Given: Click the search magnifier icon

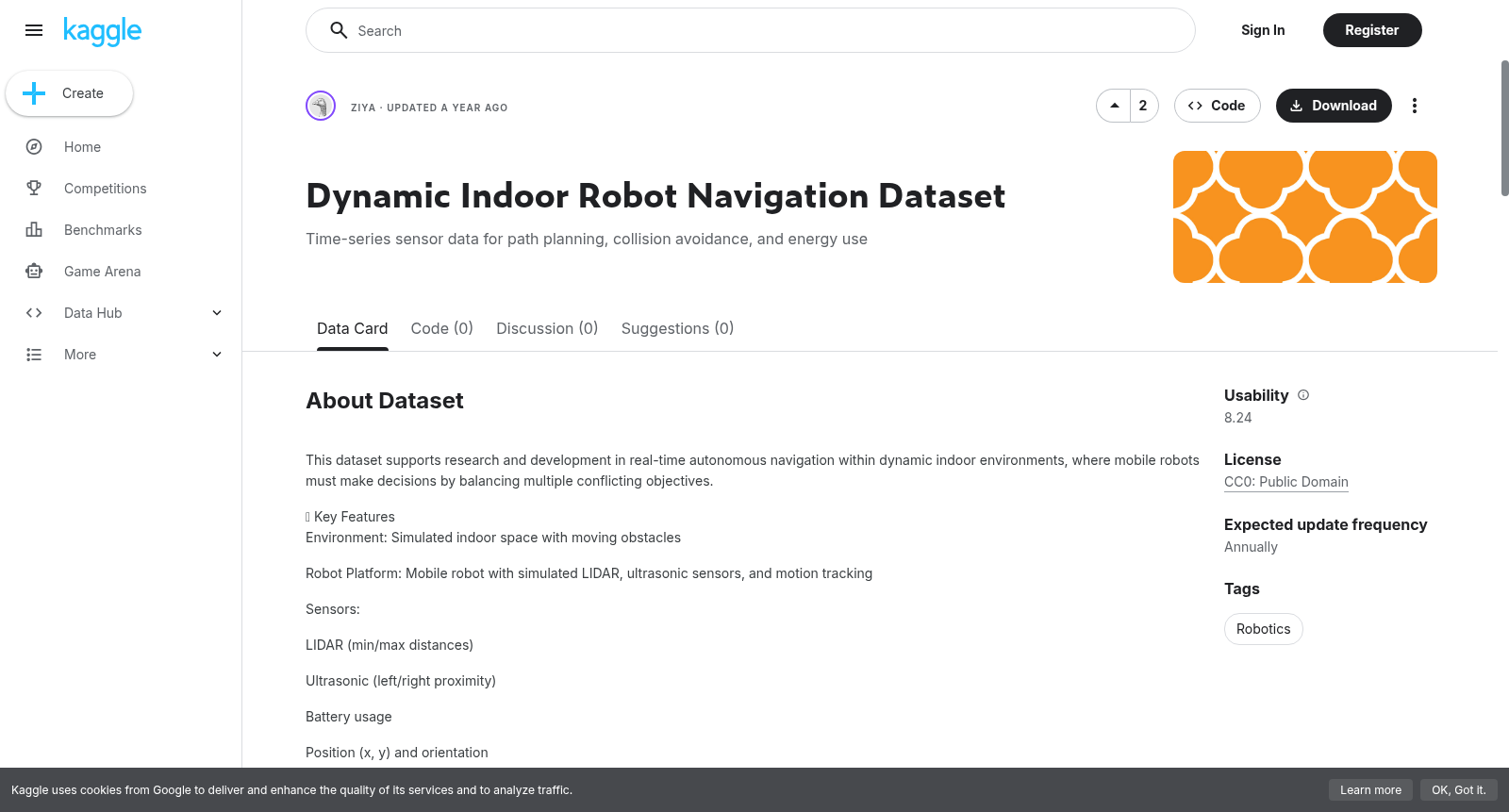Looking at the screenshot, I should (339, 30).
